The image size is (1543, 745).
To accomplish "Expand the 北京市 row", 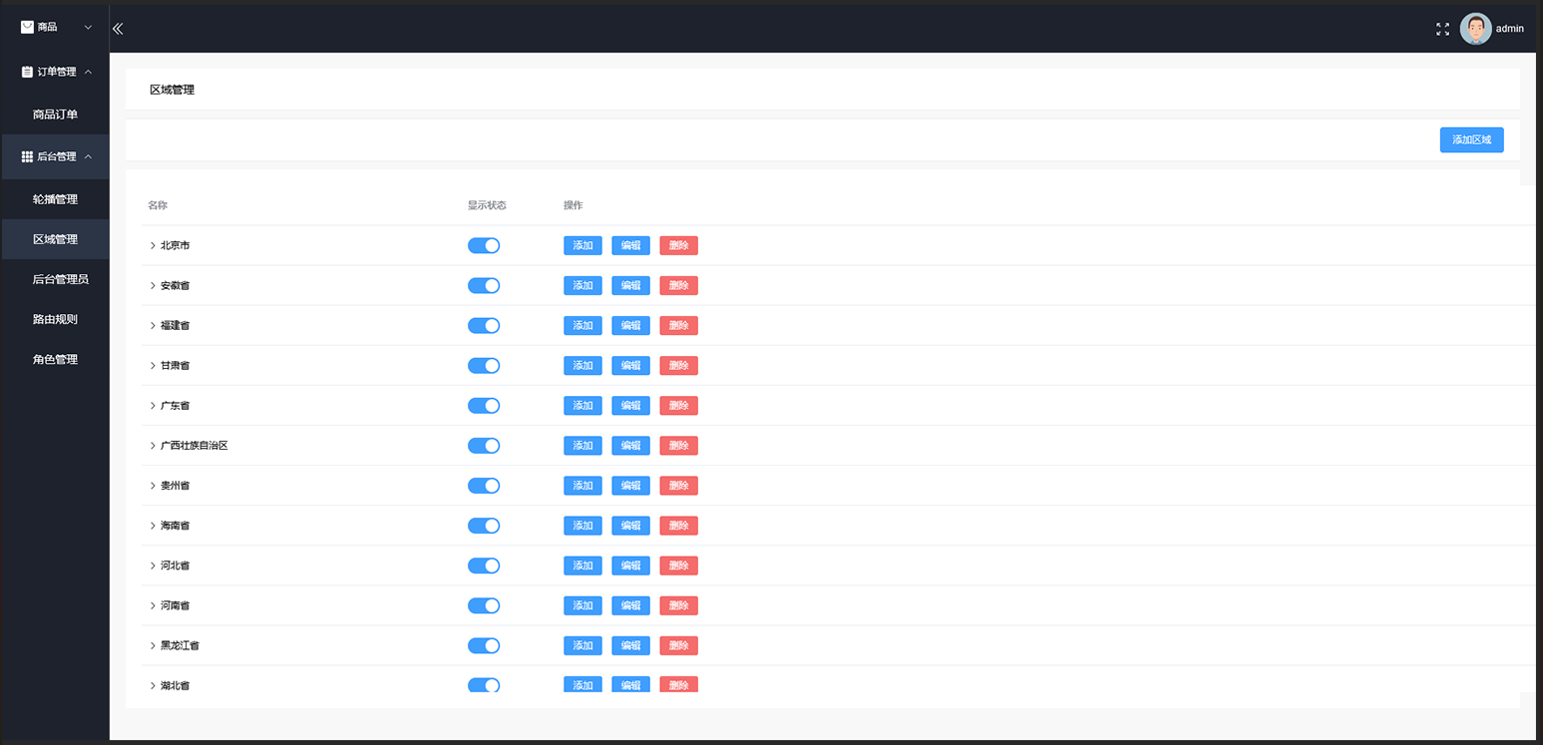I will point(153,245).
